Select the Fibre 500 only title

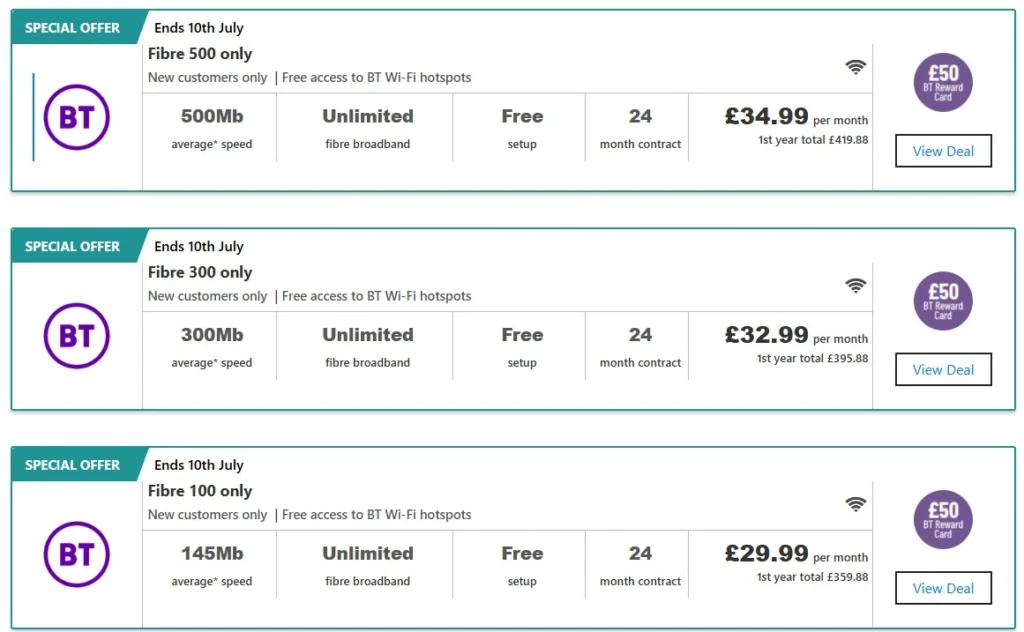pyautogui.click(x=200, y=54)
